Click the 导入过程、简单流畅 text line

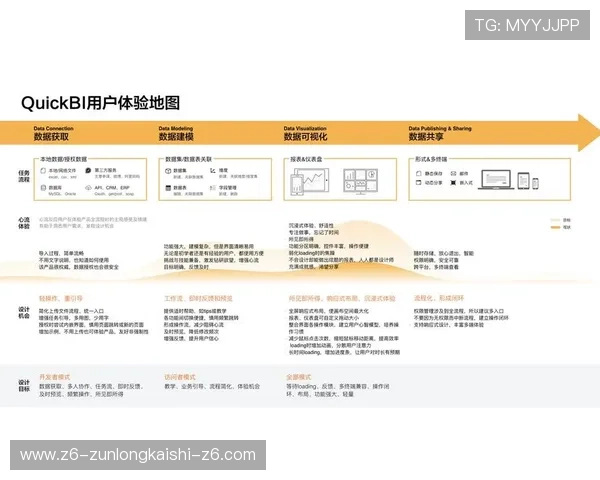(x=61, y=253)
